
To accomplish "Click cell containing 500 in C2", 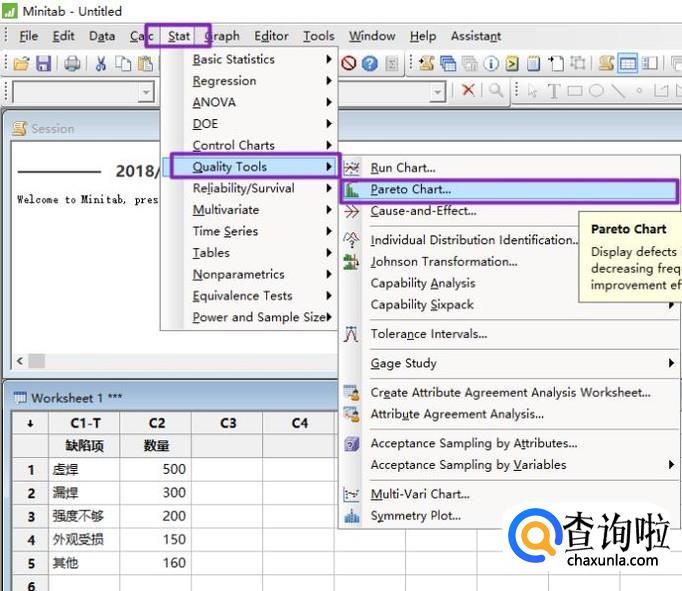I will pos(156,469).
